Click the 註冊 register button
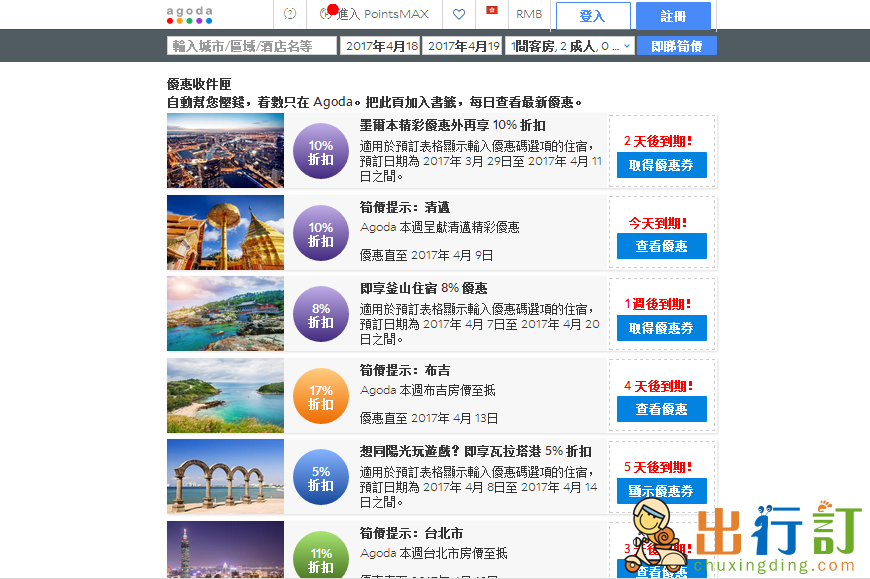This screenshot has width=870, height=579. [673, 16]
